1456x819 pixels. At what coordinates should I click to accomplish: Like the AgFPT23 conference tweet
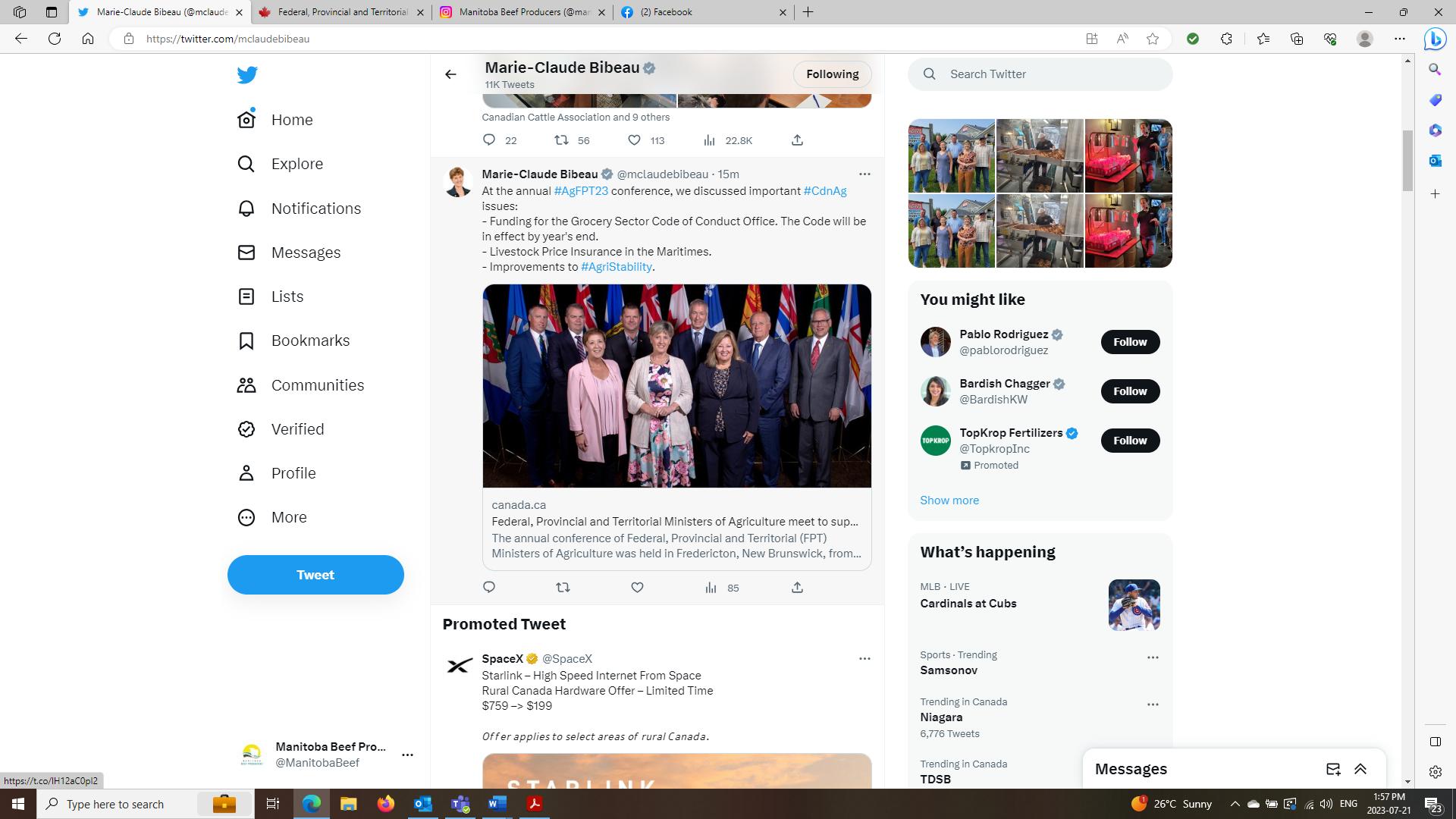[637, 587]
